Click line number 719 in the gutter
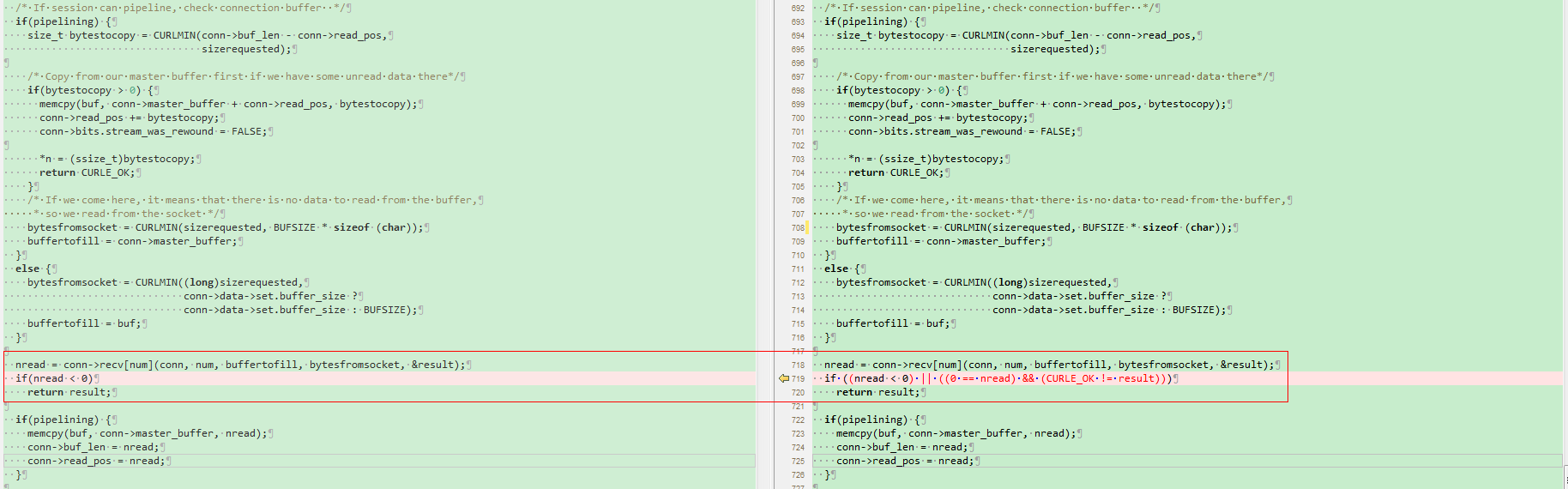Viewport: 1568px width, 489px height. (798, 378)
